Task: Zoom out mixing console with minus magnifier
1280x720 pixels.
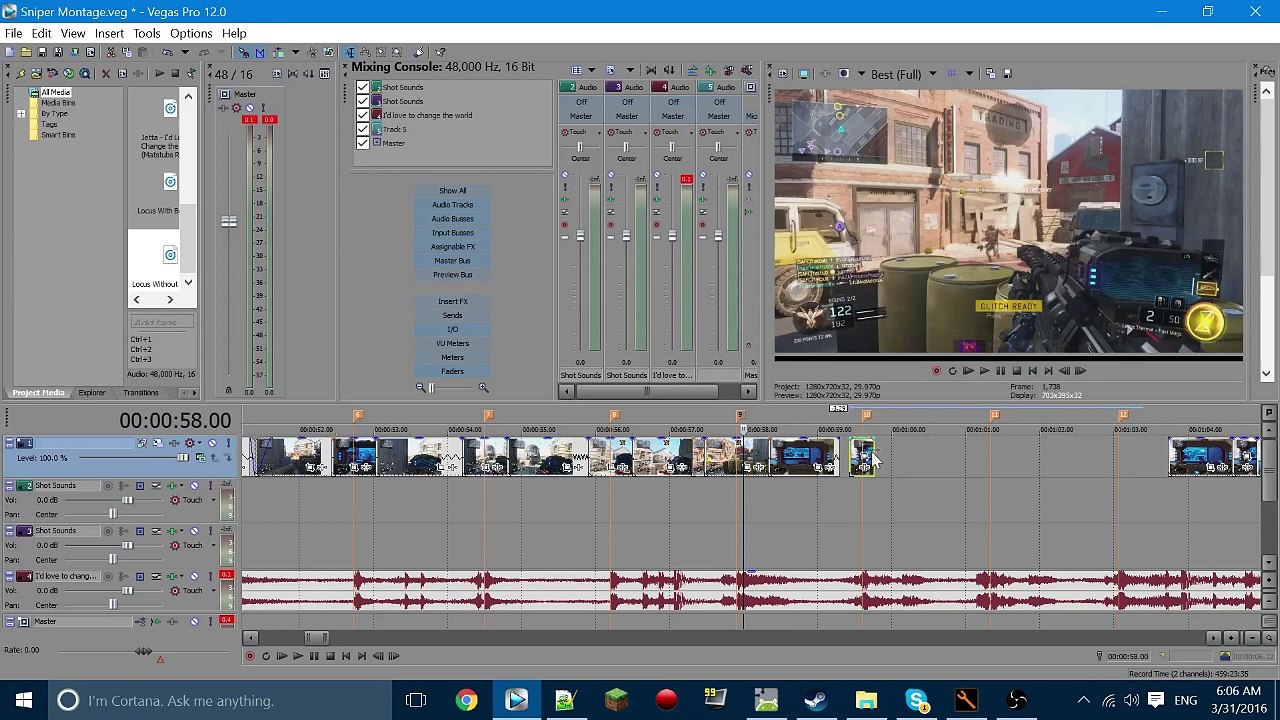Action: (x=421, y=387)
